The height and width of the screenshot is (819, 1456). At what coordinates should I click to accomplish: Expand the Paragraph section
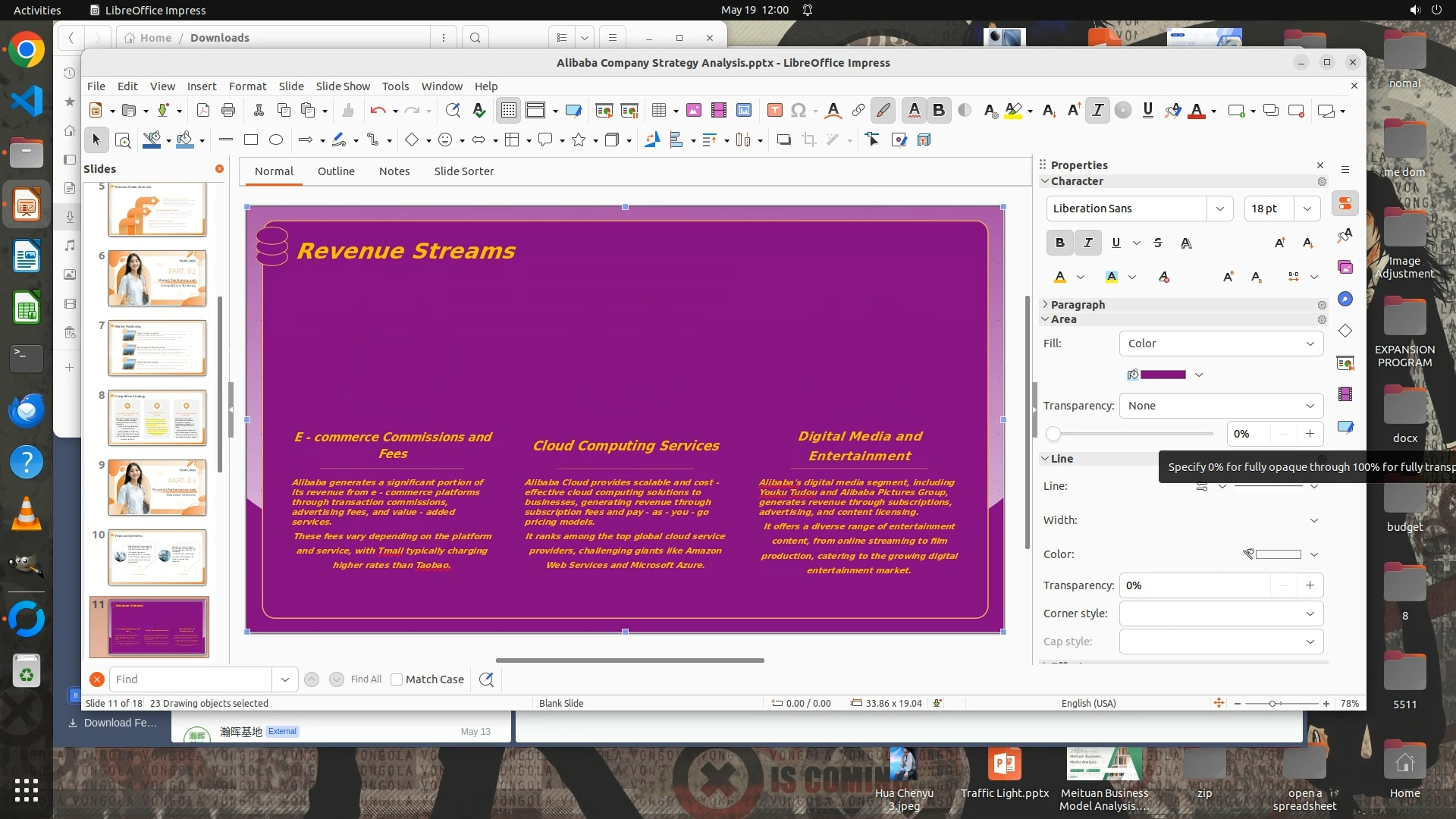click(1077, 304)
